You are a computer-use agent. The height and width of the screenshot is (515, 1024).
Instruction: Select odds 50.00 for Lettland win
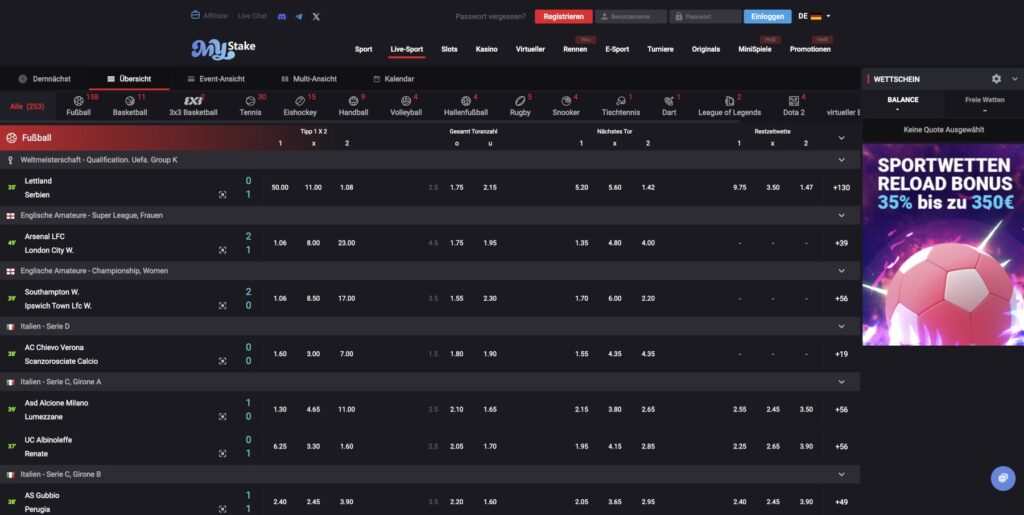[280, 187]
